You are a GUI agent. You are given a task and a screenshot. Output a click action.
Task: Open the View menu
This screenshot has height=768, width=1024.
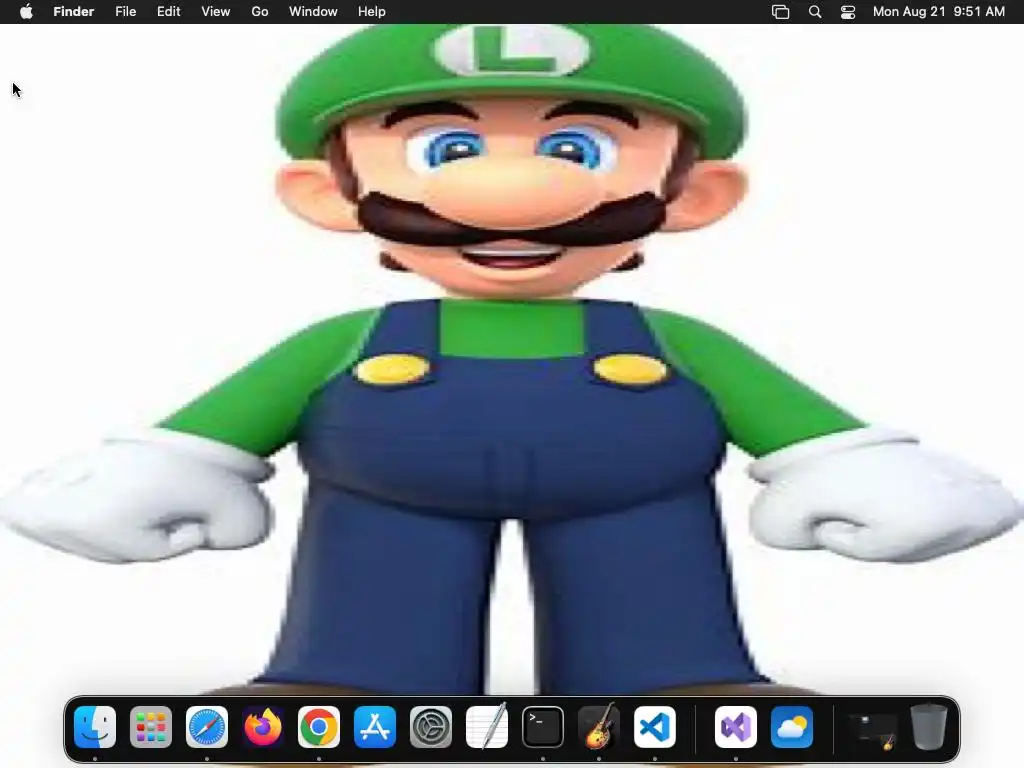click(216, 12)
